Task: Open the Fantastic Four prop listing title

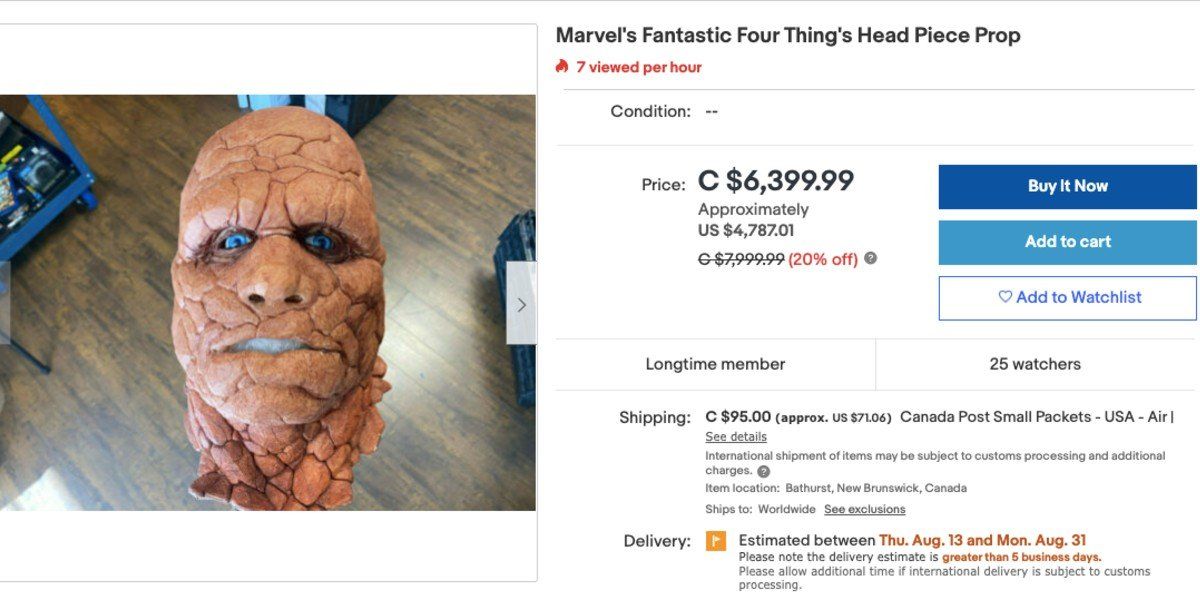Action: (x=788, y=34)
